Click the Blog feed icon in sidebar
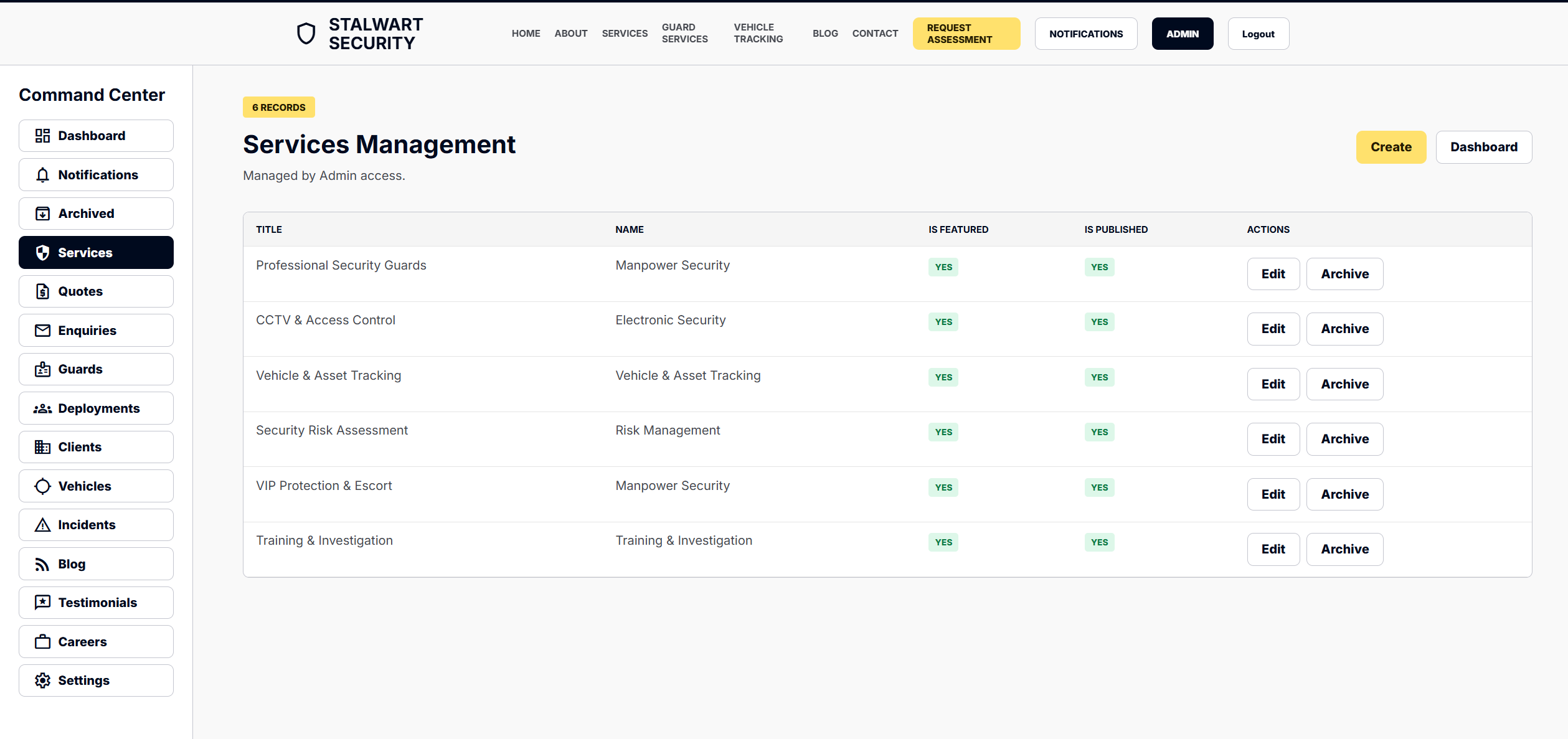1568x739 pixels. click(x=42, y=564)
